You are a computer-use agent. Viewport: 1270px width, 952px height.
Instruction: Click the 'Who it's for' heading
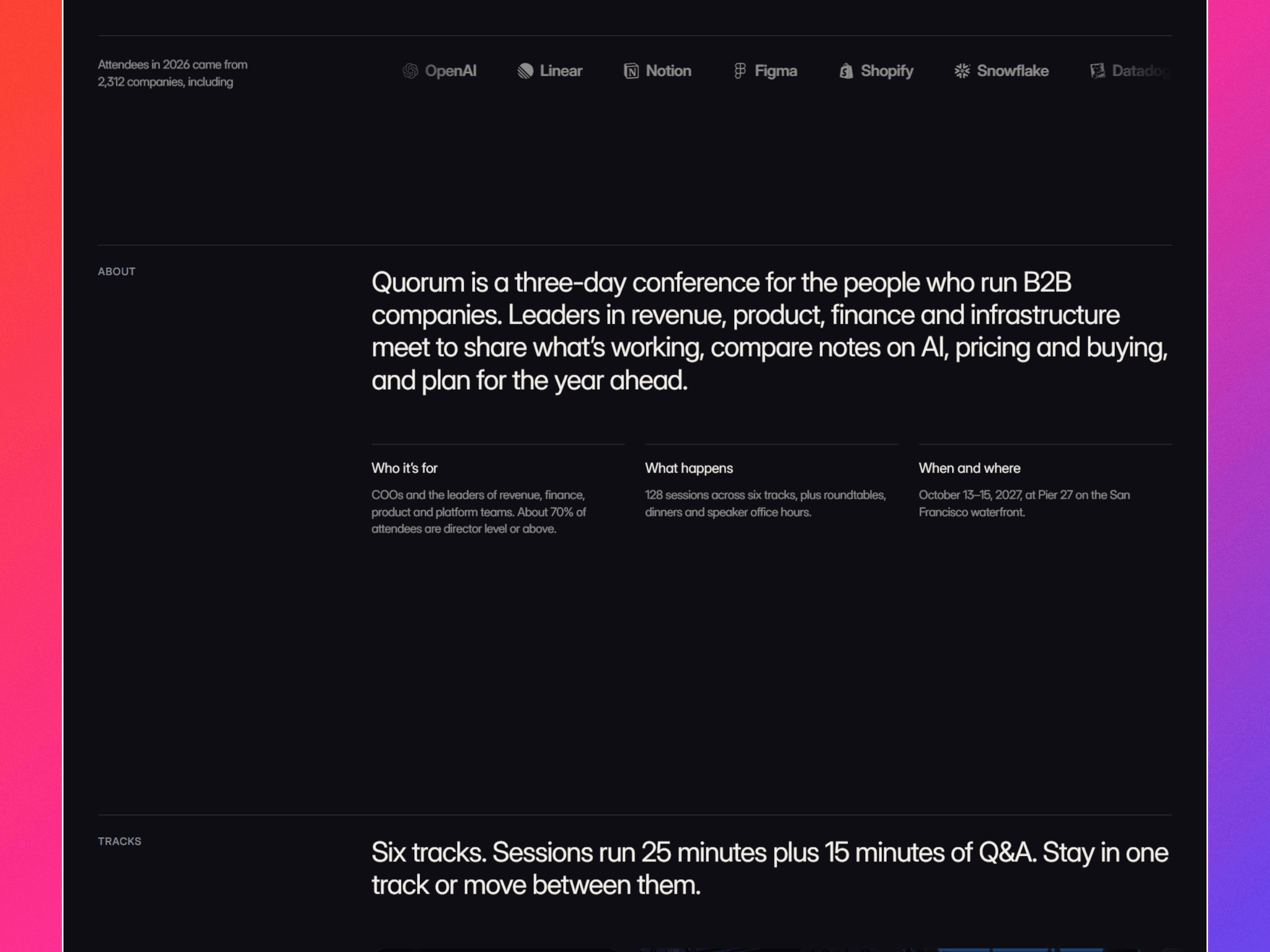coord(404,468)
